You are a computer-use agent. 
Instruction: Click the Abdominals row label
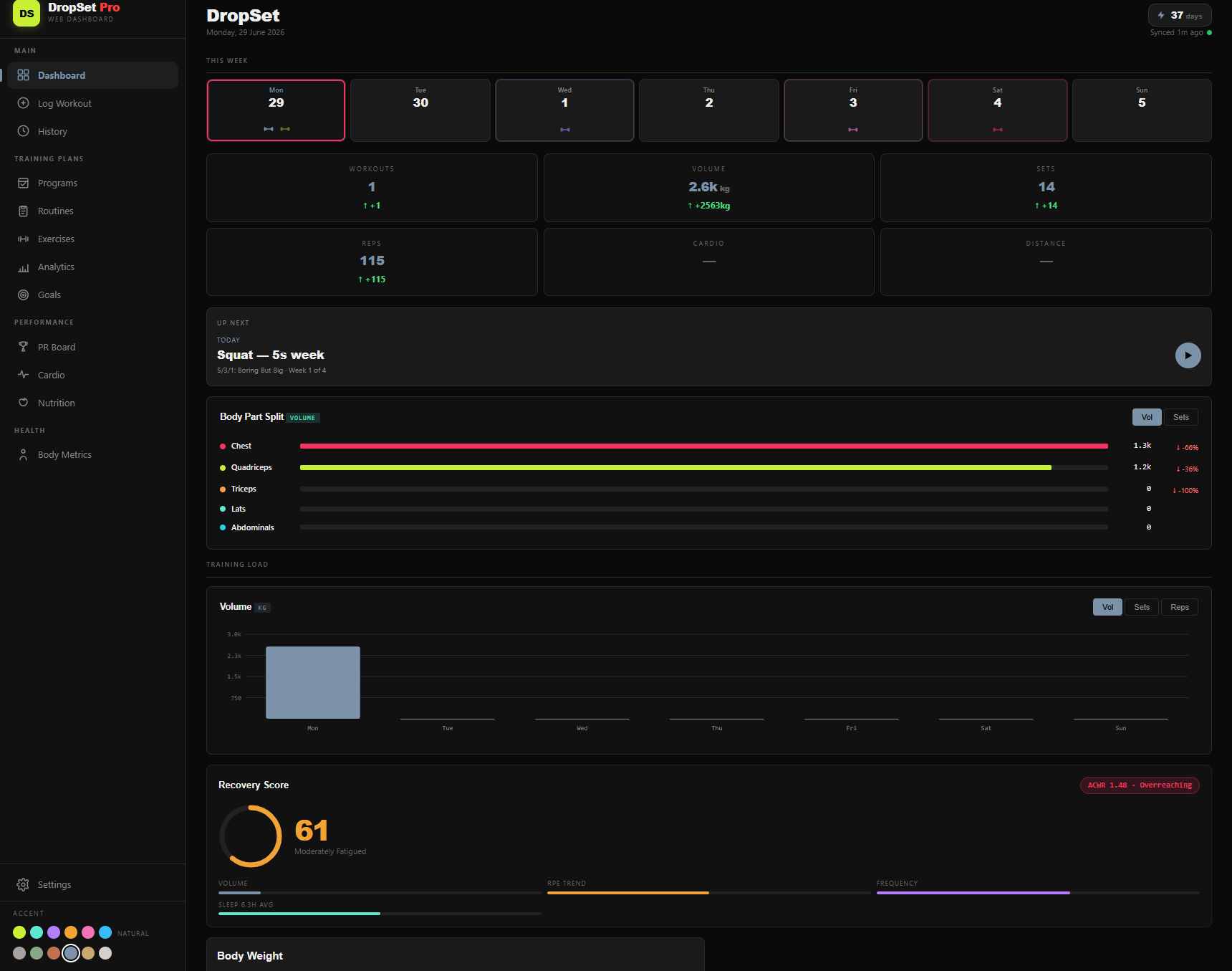click(252, 527)
